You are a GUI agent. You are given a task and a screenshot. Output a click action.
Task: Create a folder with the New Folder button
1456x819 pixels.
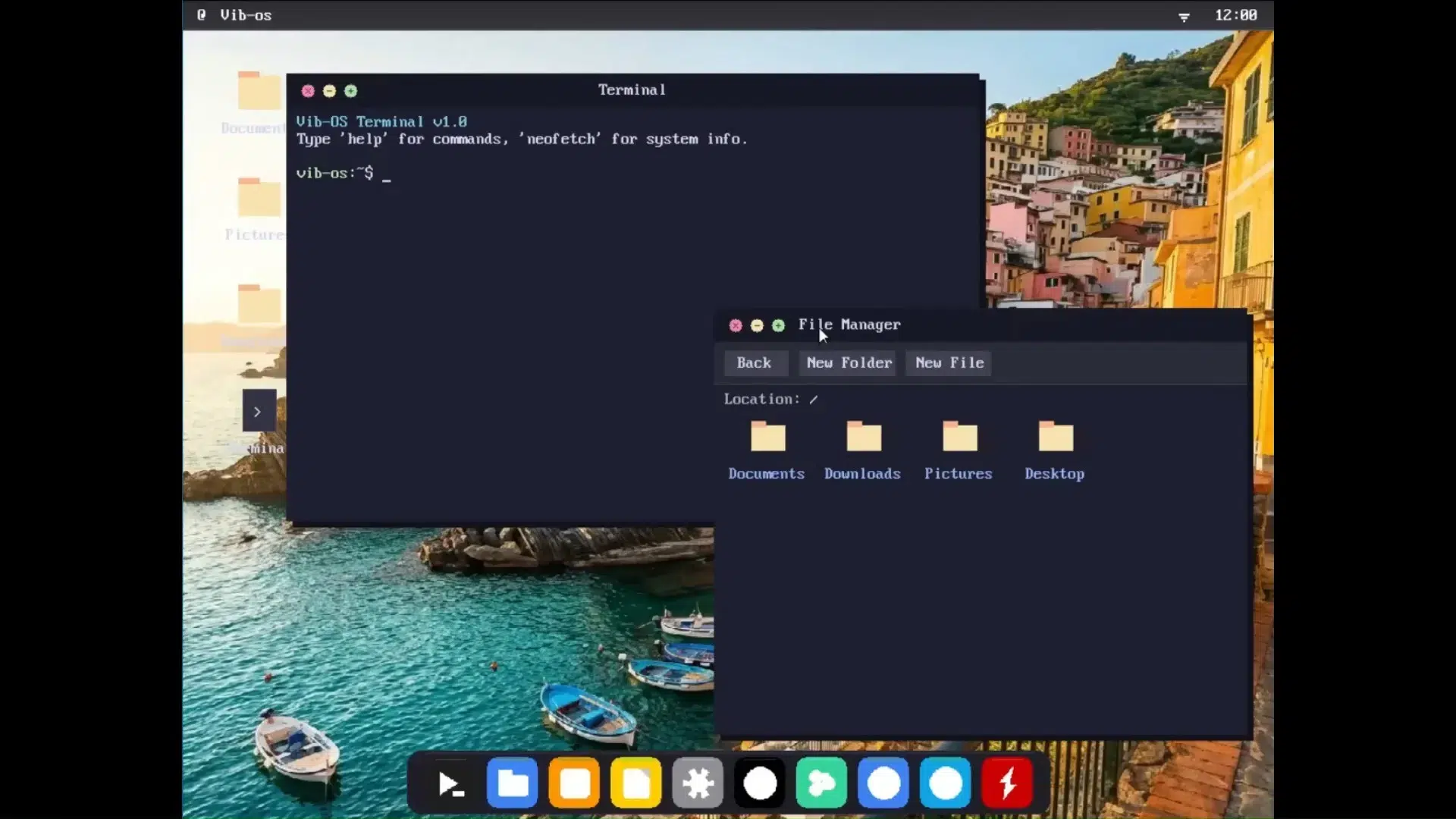[847, 362]
